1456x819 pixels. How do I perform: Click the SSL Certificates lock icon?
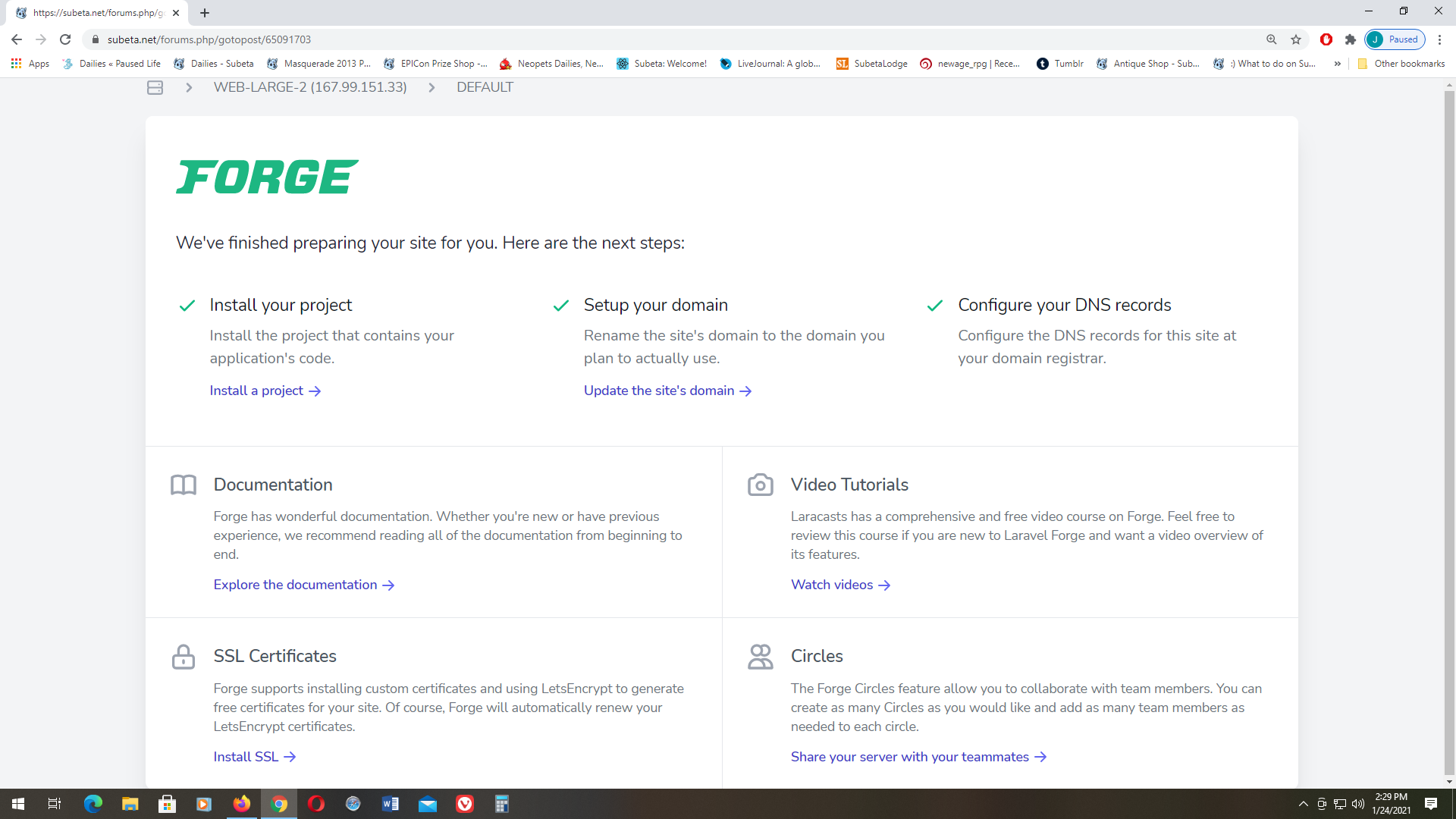point(184,657)
